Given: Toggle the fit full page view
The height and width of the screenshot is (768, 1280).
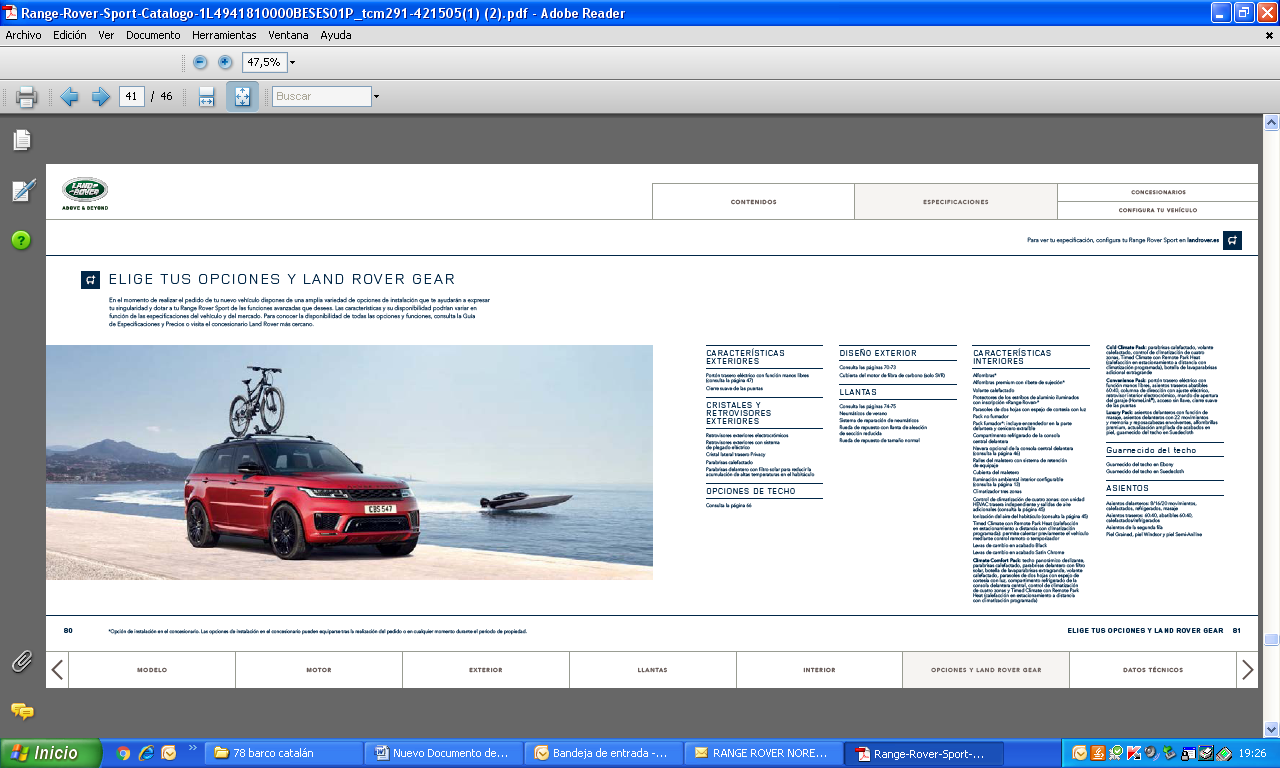Looking at the screenshot, I should pyautogui.click(x=242, y=97).
